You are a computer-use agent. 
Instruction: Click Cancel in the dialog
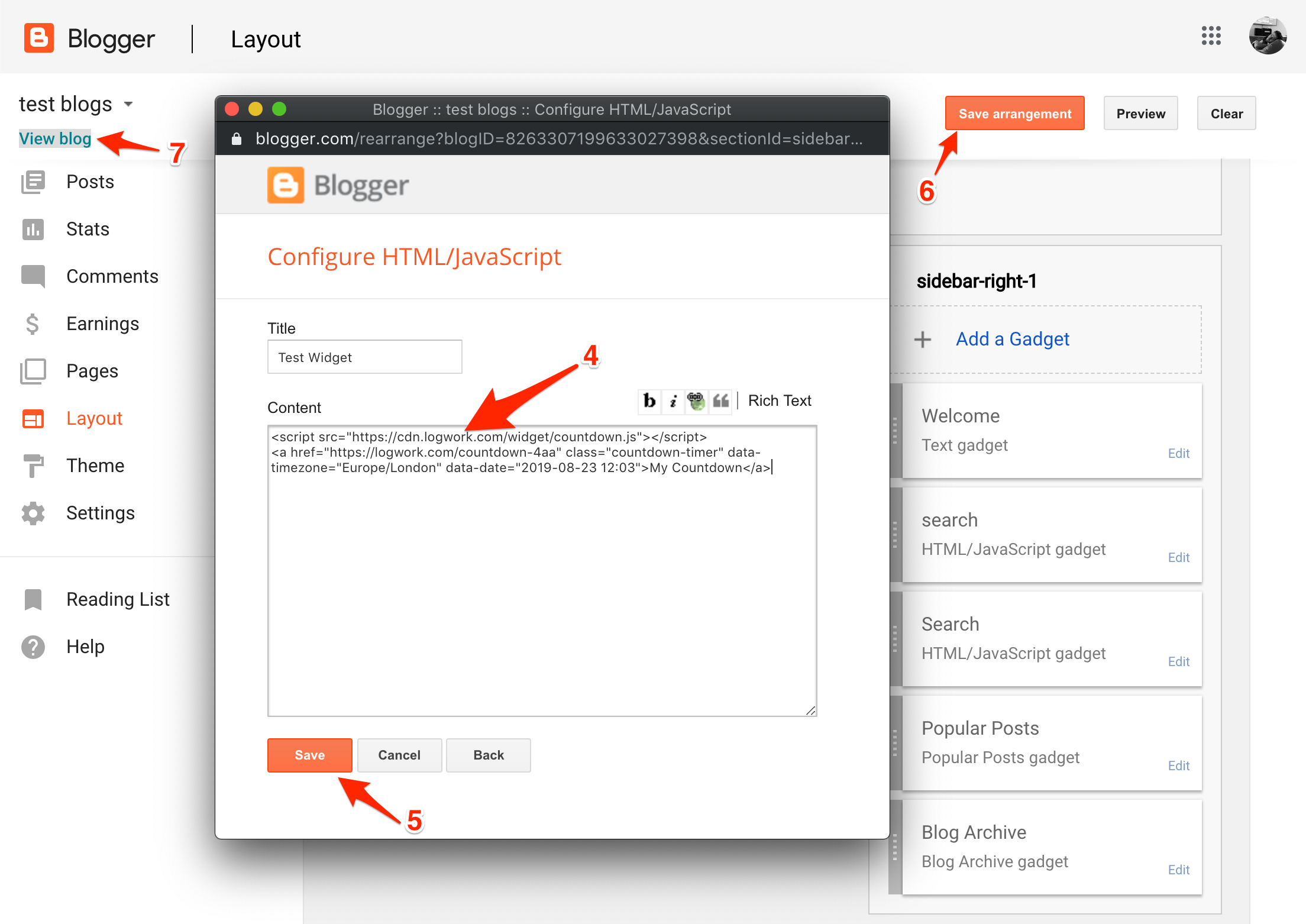[397, 755]
